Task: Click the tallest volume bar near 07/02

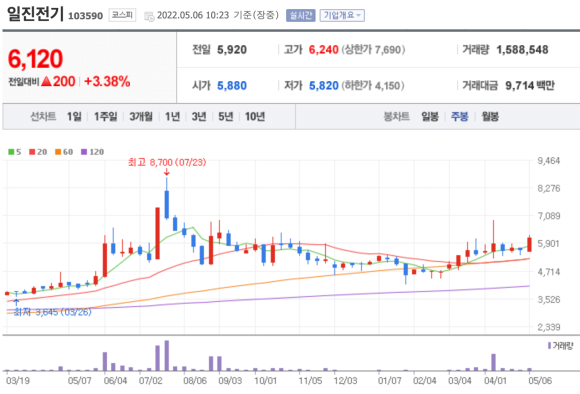Action: click(x=166, y=356)
